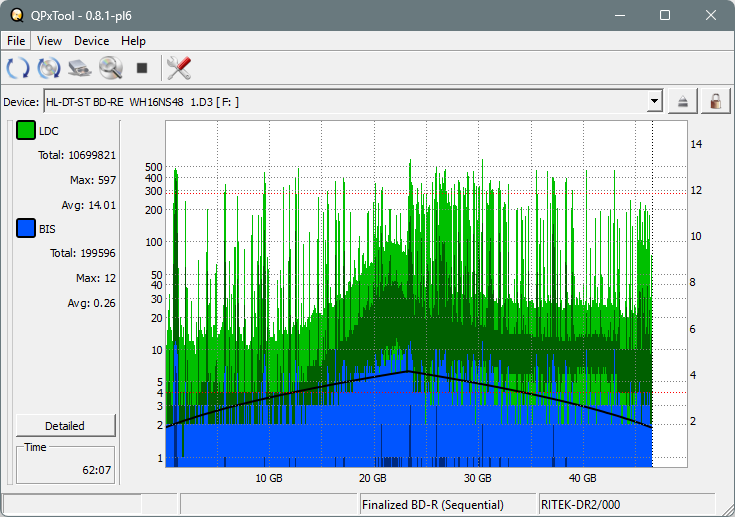Click the blue BIS color swatch
Image resolution: width=735 pixels, height=517 pixels.
(25, 229)
